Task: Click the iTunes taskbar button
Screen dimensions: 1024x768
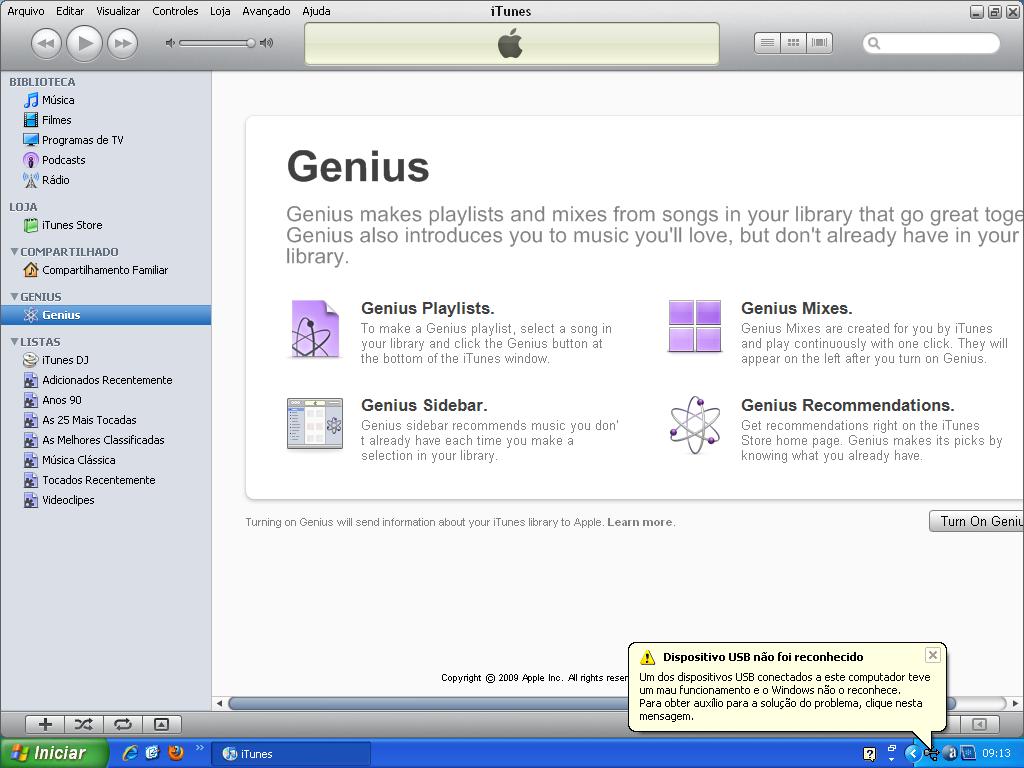Action: pyautogui.click(x=292, y=754)
